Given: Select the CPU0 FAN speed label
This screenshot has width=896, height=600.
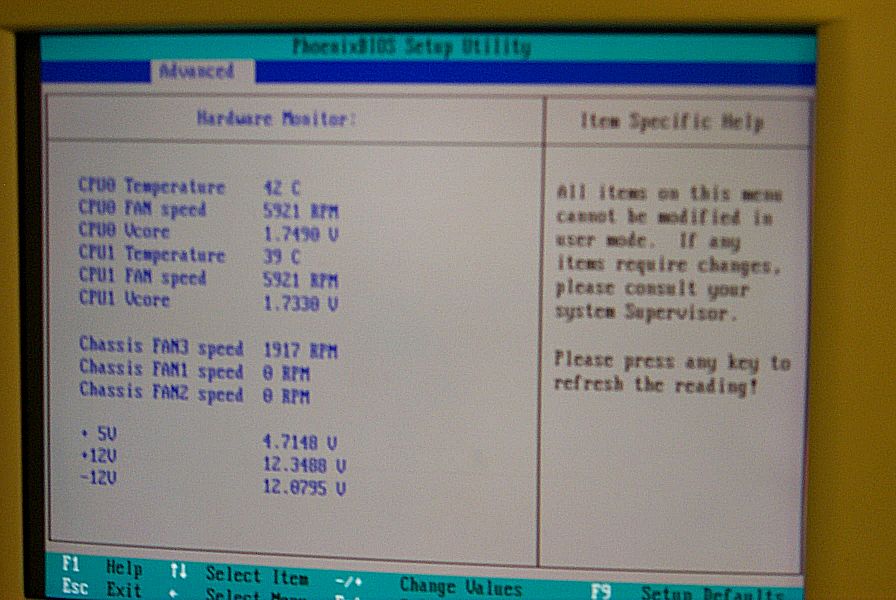Looking at the screenshot, I should [142, 209].
